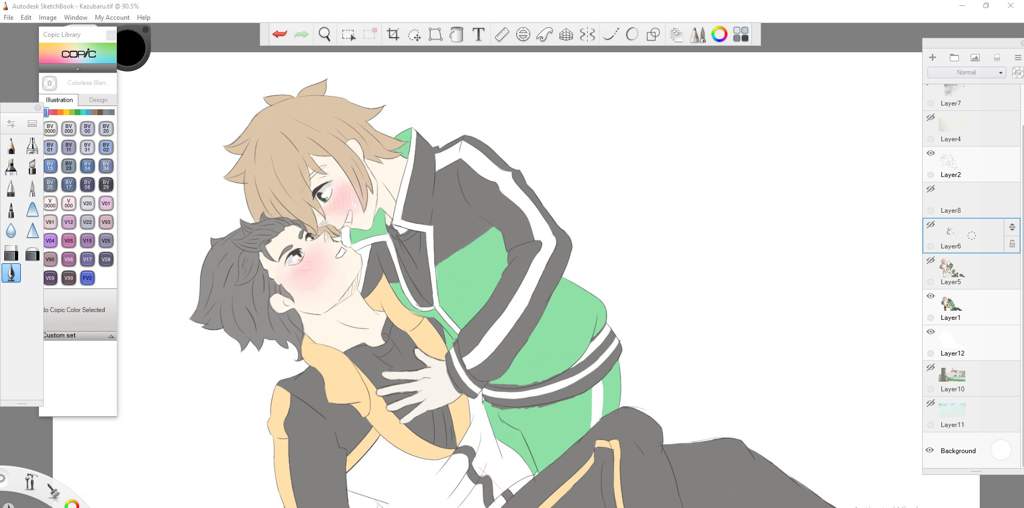
Task: Add a new layer with plus icon
Action: tap(933, 58)
